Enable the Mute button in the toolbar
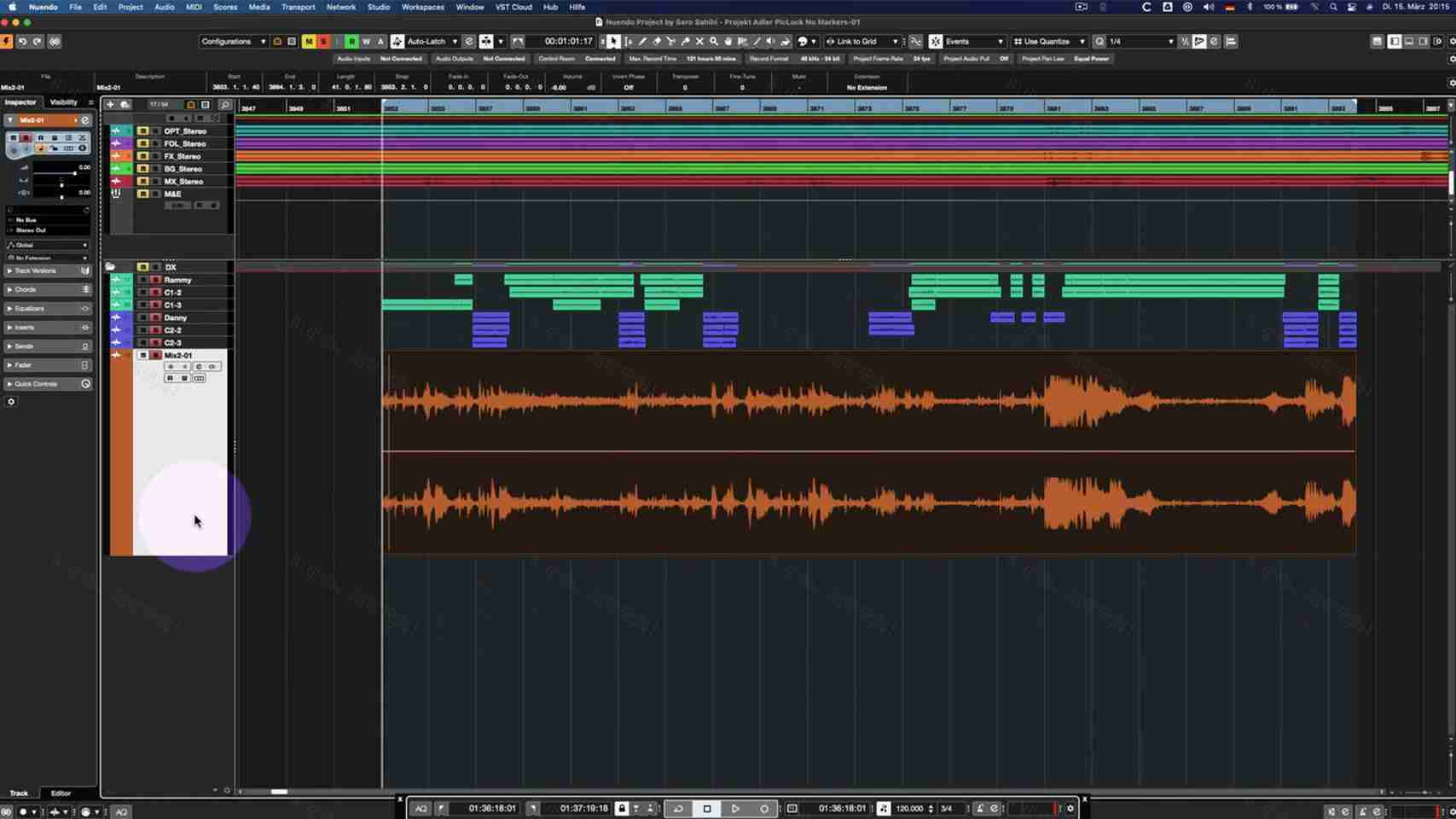1456x819 pixels. [x=309, y=41]
